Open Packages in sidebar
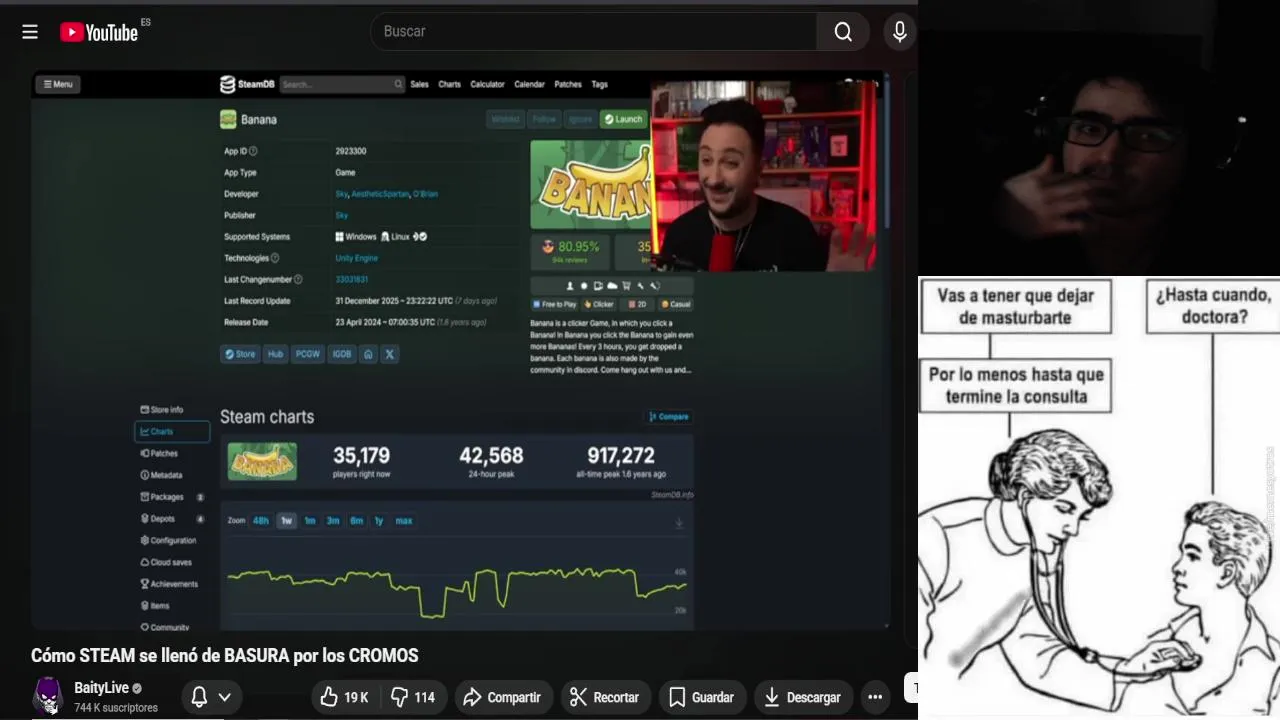 point(162,497)
